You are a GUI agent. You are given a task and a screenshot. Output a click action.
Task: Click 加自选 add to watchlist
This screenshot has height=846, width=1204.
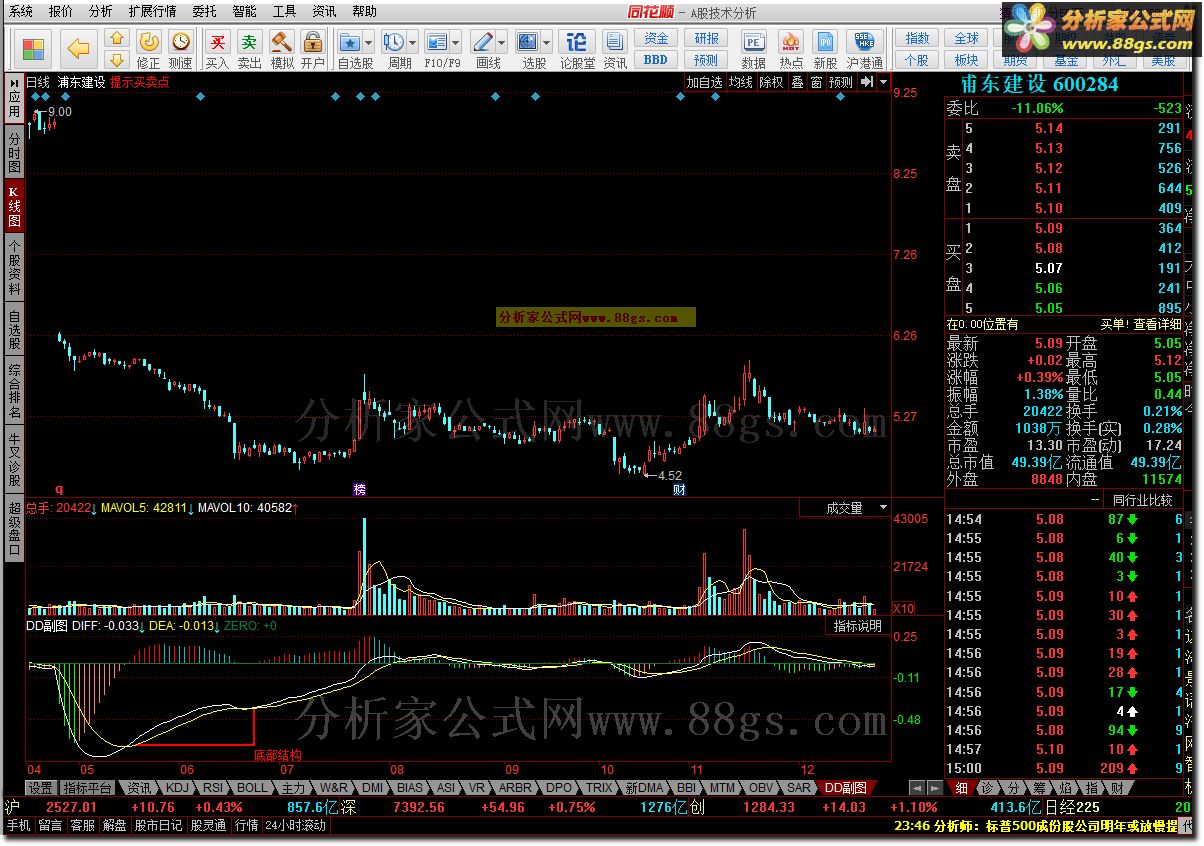coord(704,82)
